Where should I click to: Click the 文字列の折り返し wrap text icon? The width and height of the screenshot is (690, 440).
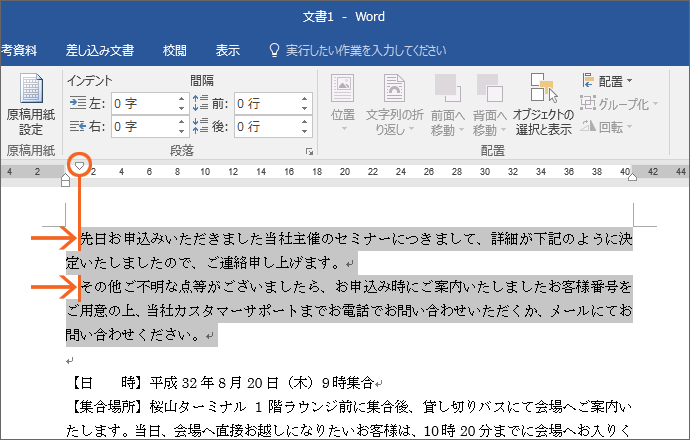tap(394, 88)
